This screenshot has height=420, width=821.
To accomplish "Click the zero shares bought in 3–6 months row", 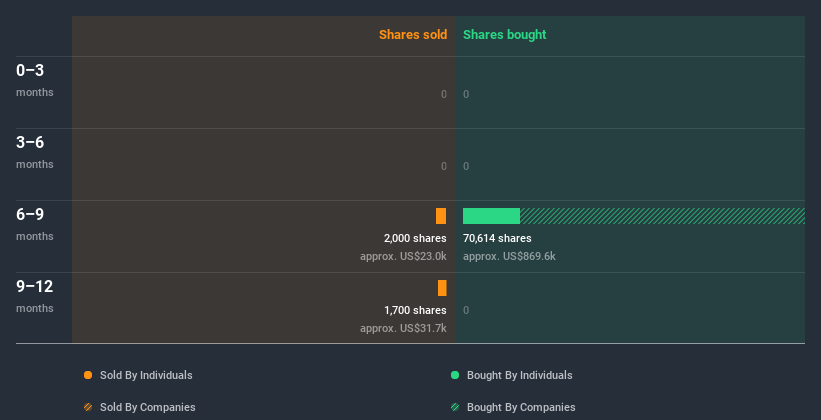I will pyautogui.click(x=466, y=167).
